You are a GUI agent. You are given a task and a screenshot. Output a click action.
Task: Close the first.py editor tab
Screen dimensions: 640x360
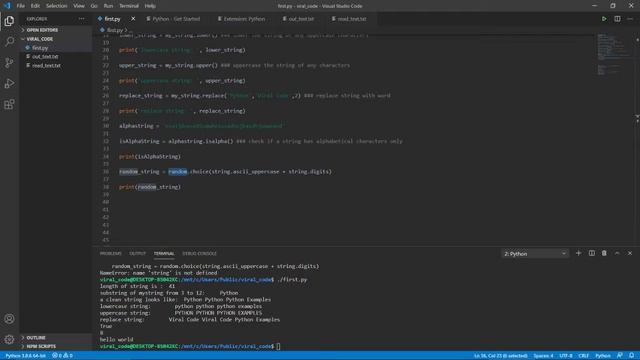click(x=133, y=19)
